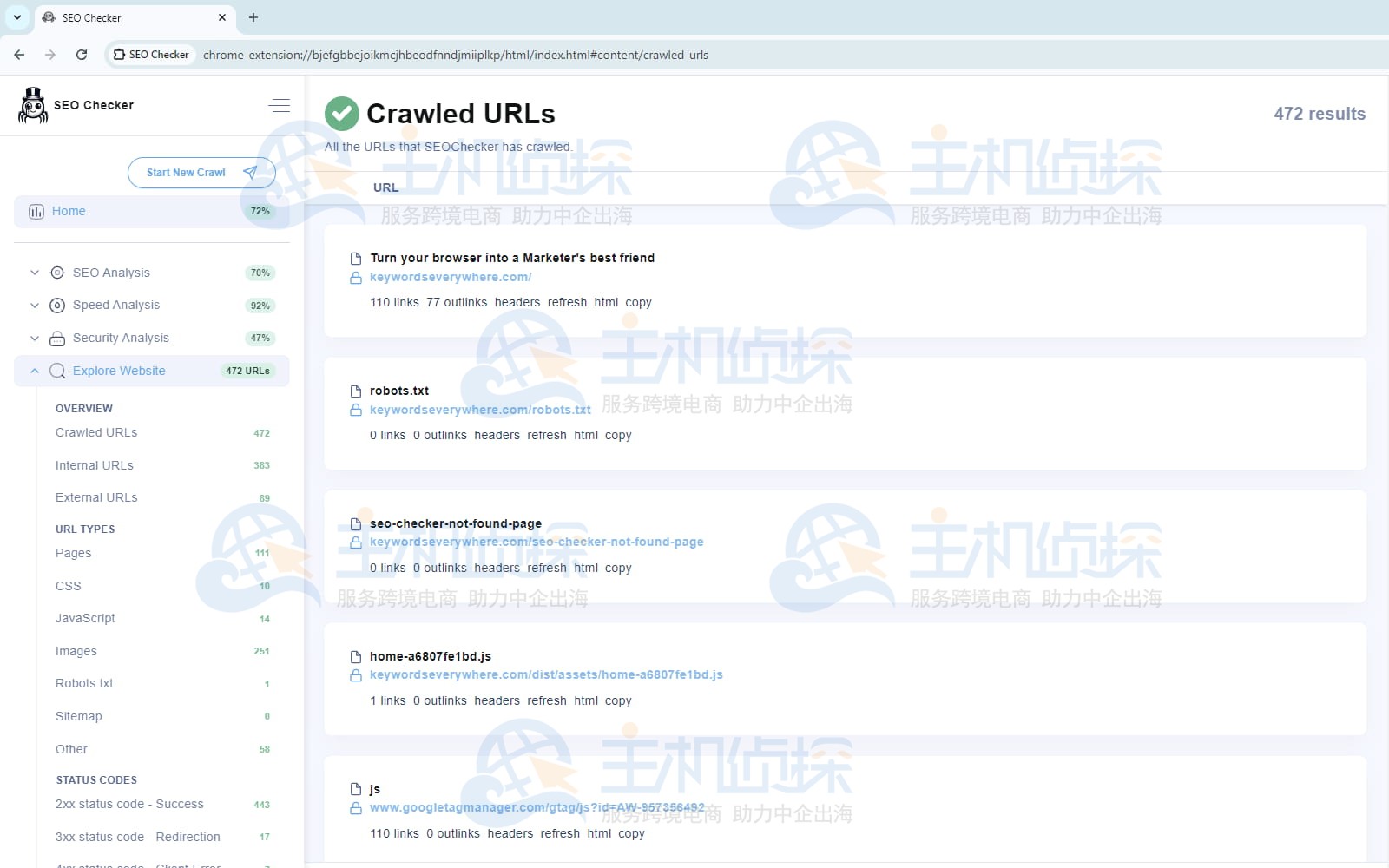Collapse the Explore Website section

tap(34, 371)
